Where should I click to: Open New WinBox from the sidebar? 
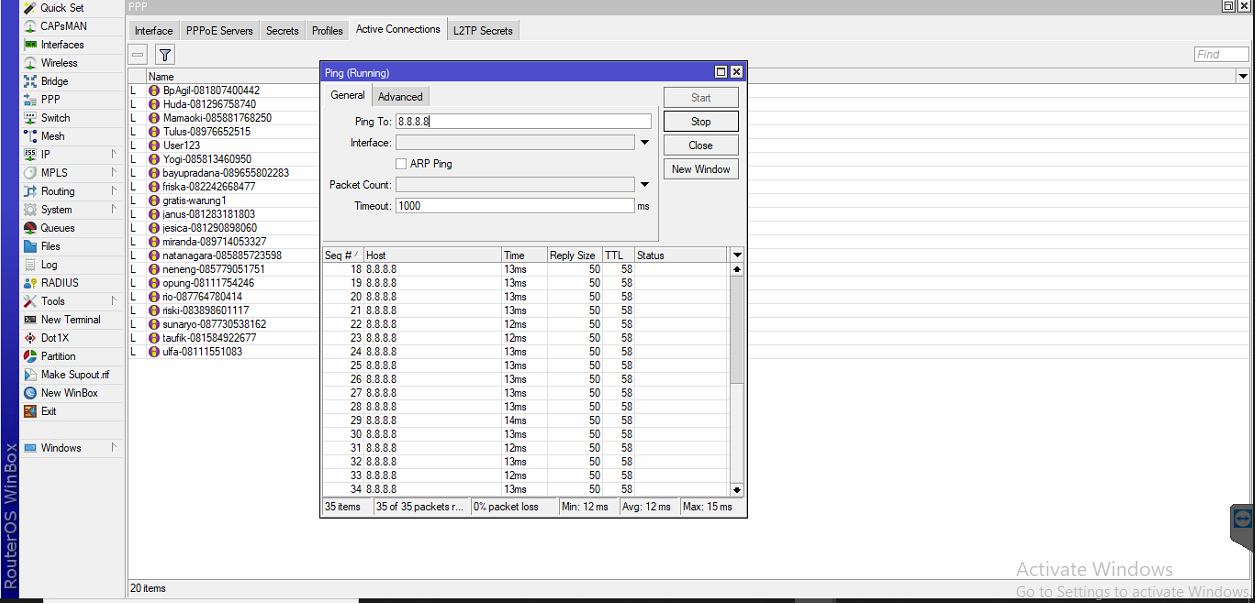[60, 393]
